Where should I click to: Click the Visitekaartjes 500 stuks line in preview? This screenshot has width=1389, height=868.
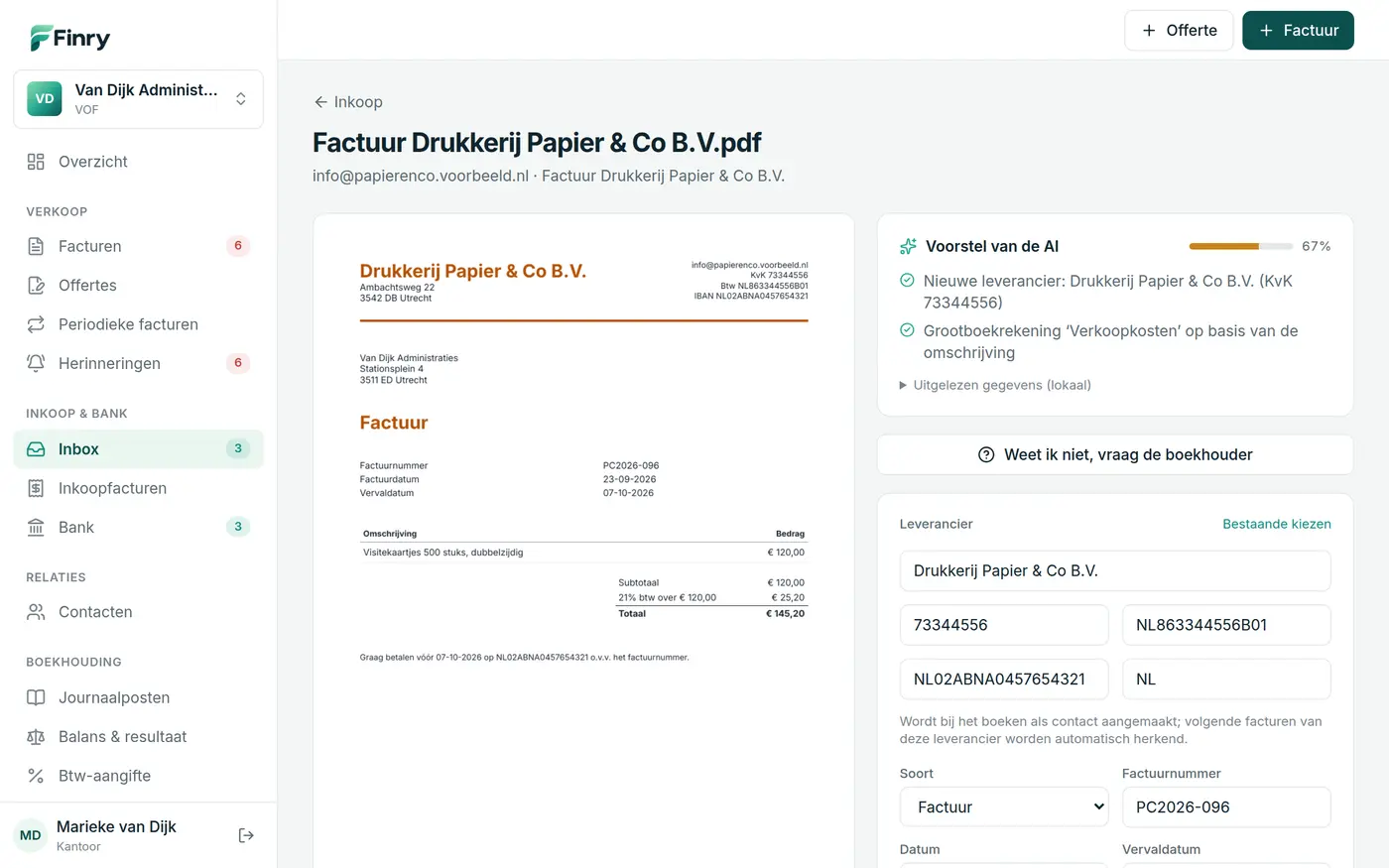[442, 553]
